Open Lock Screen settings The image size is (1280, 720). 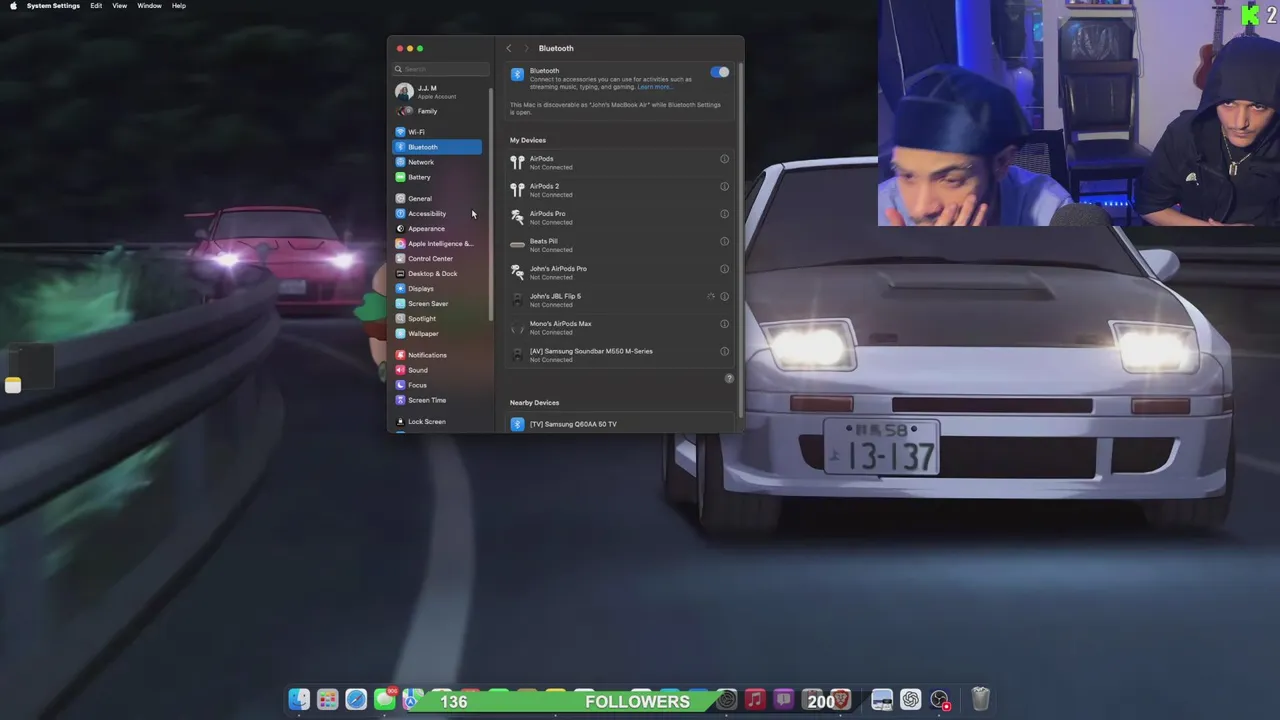(x=437, y=421)
